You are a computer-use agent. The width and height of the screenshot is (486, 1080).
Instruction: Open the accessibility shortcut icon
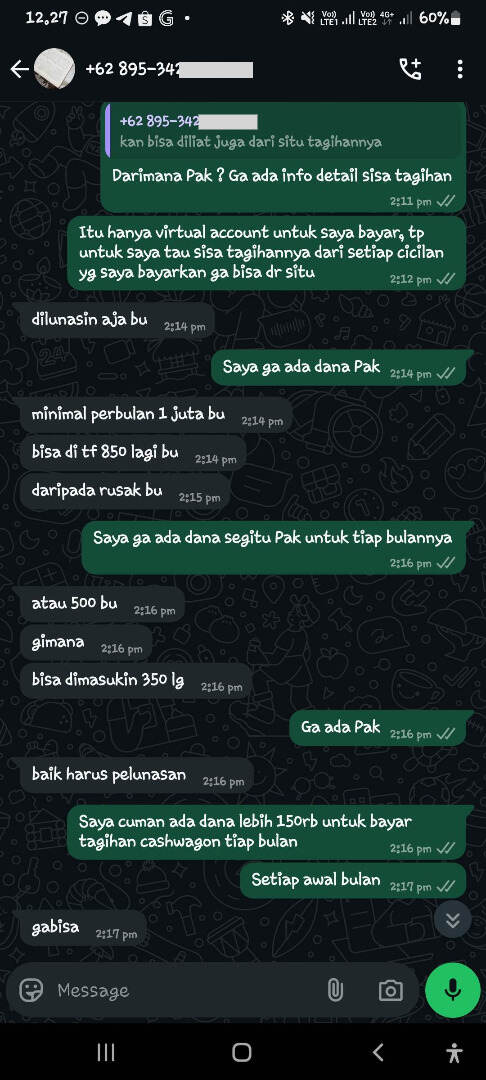pos(454,1052)
